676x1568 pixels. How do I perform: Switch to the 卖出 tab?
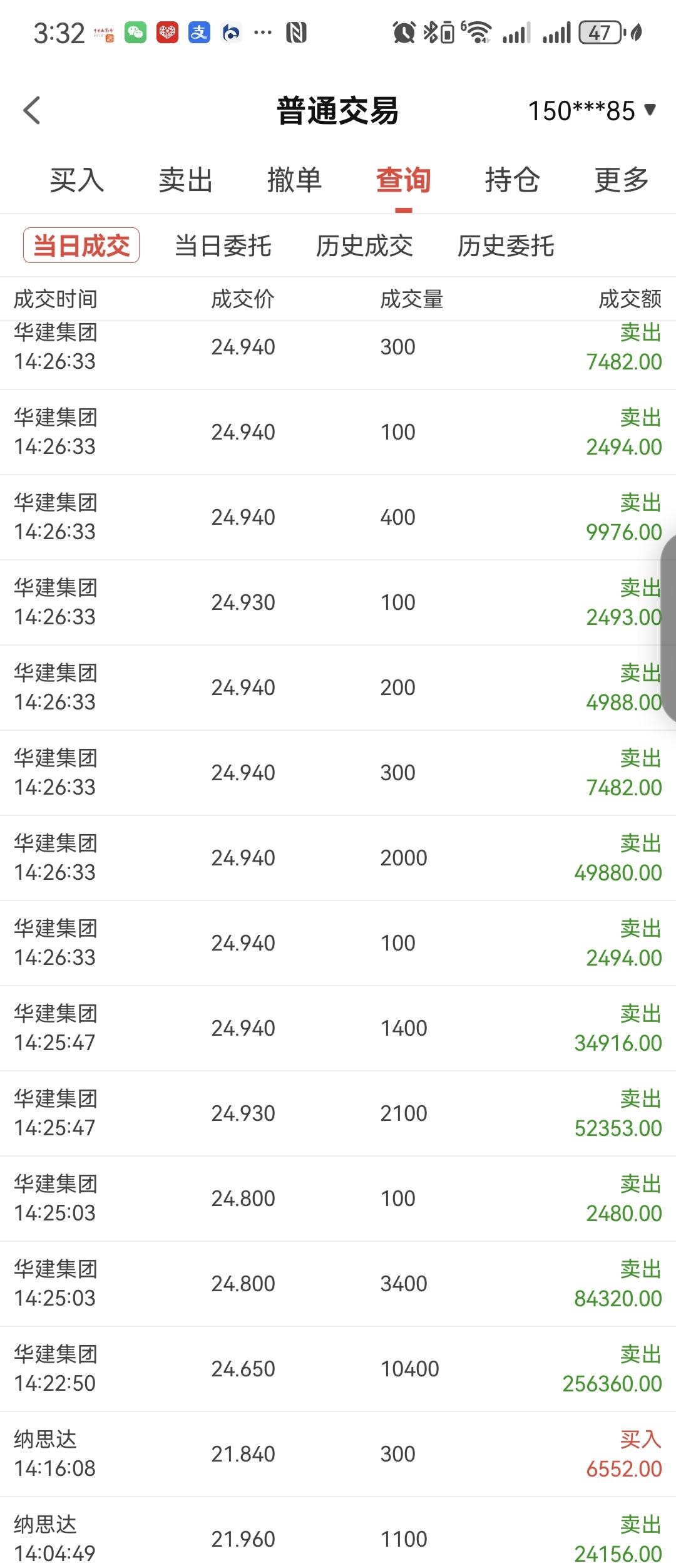pos(186,180)
